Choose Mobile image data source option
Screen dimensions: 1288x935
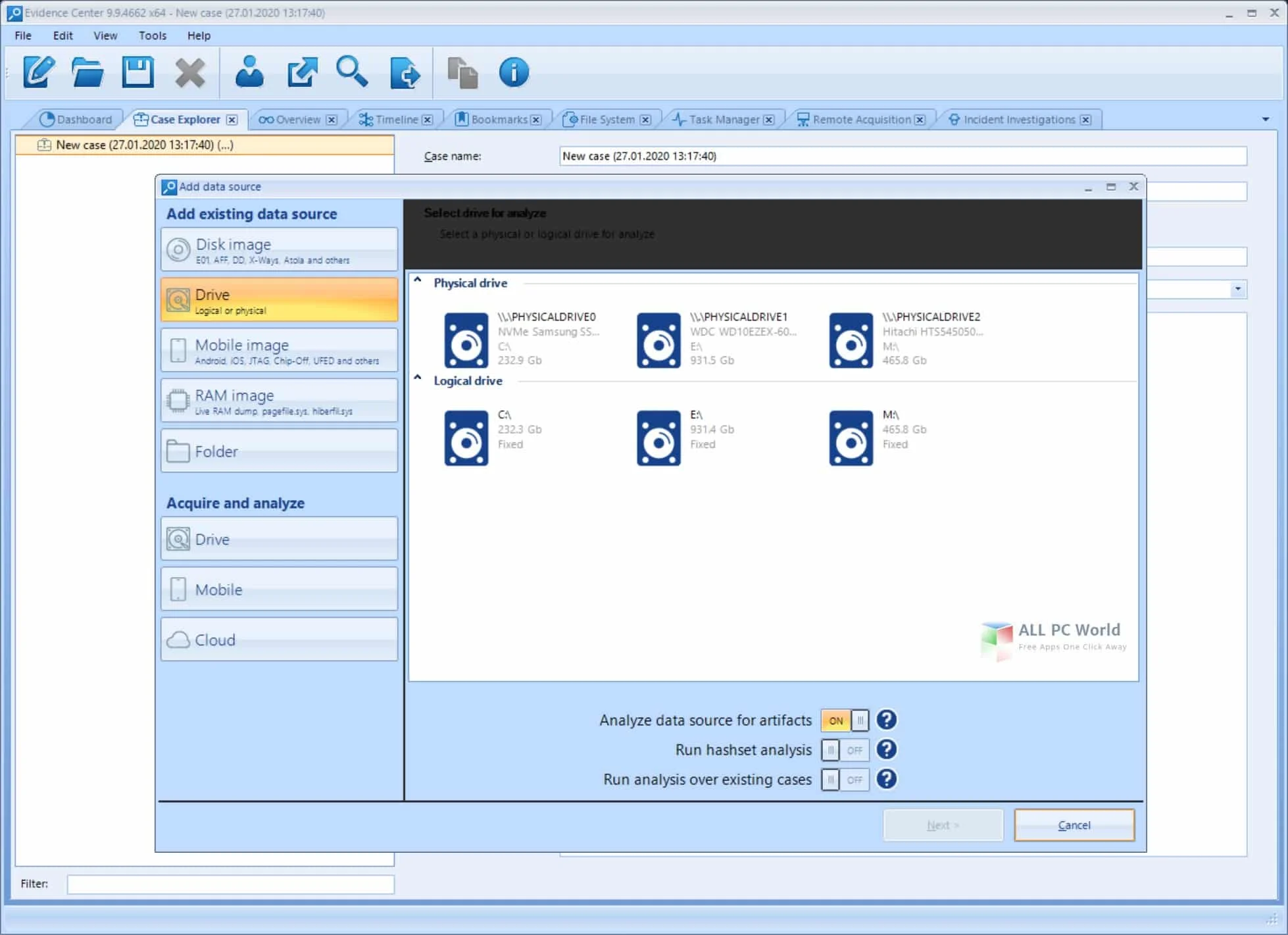279,350
